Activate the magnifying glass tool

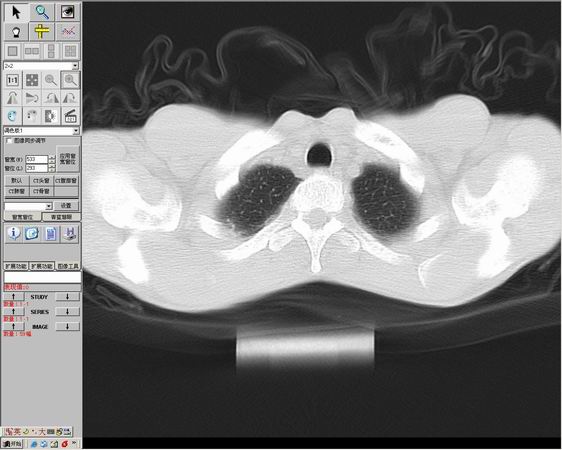click(42, 12)
